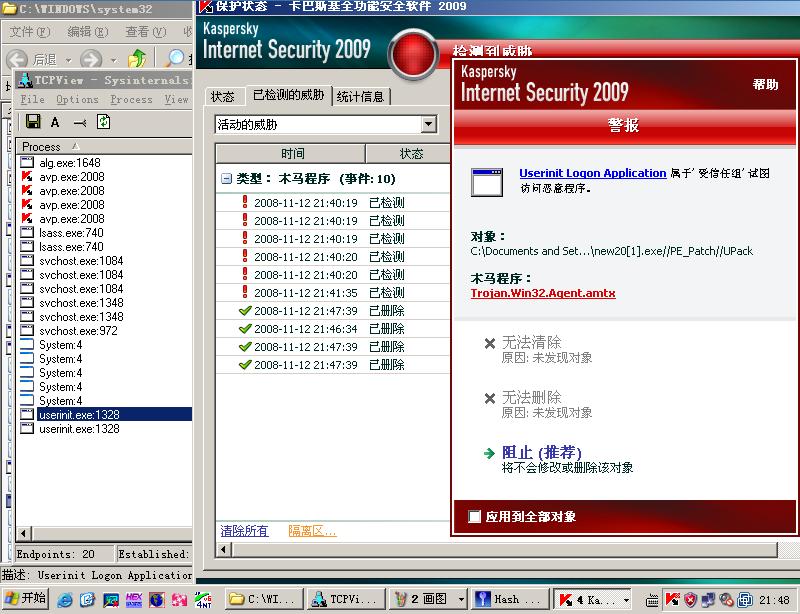Click the process icon beside alg.exe:1648
Viewport: 800px width, 614px height.
click(x=27, y=163)
